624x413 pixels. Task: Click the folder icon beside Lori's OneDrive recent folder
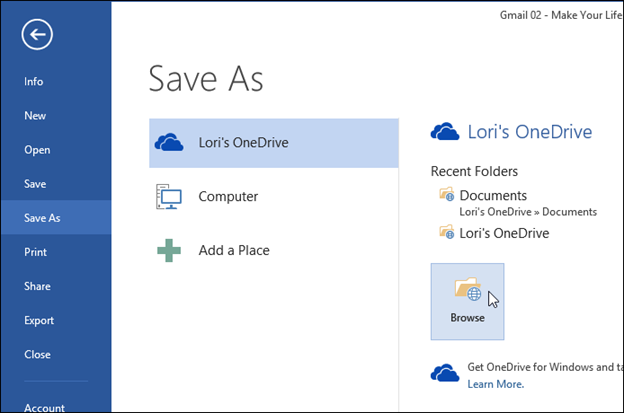point(447,232)
